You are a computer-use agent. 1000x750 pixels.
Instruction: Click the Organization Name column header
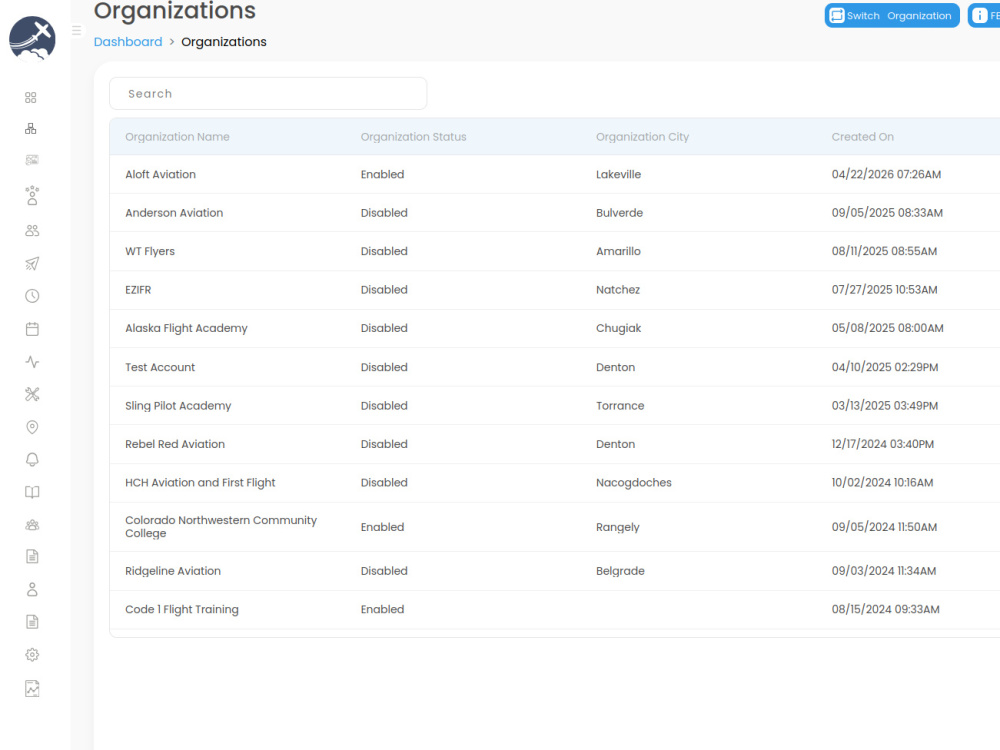pos(177,136)
